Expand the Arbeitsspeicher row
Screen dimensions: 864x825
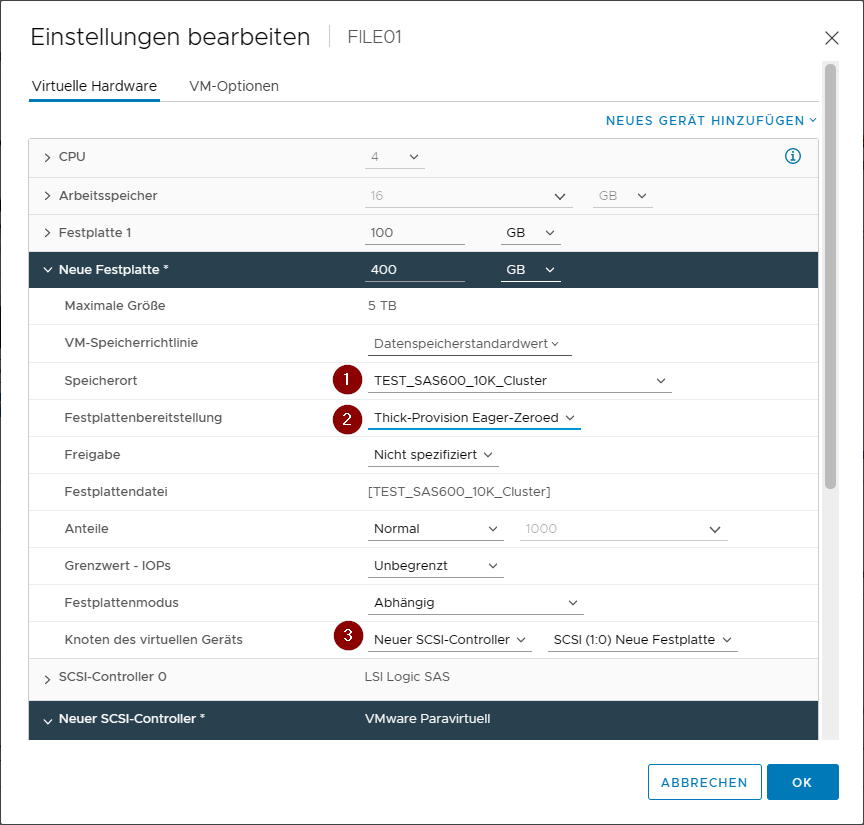click(47, 196)
